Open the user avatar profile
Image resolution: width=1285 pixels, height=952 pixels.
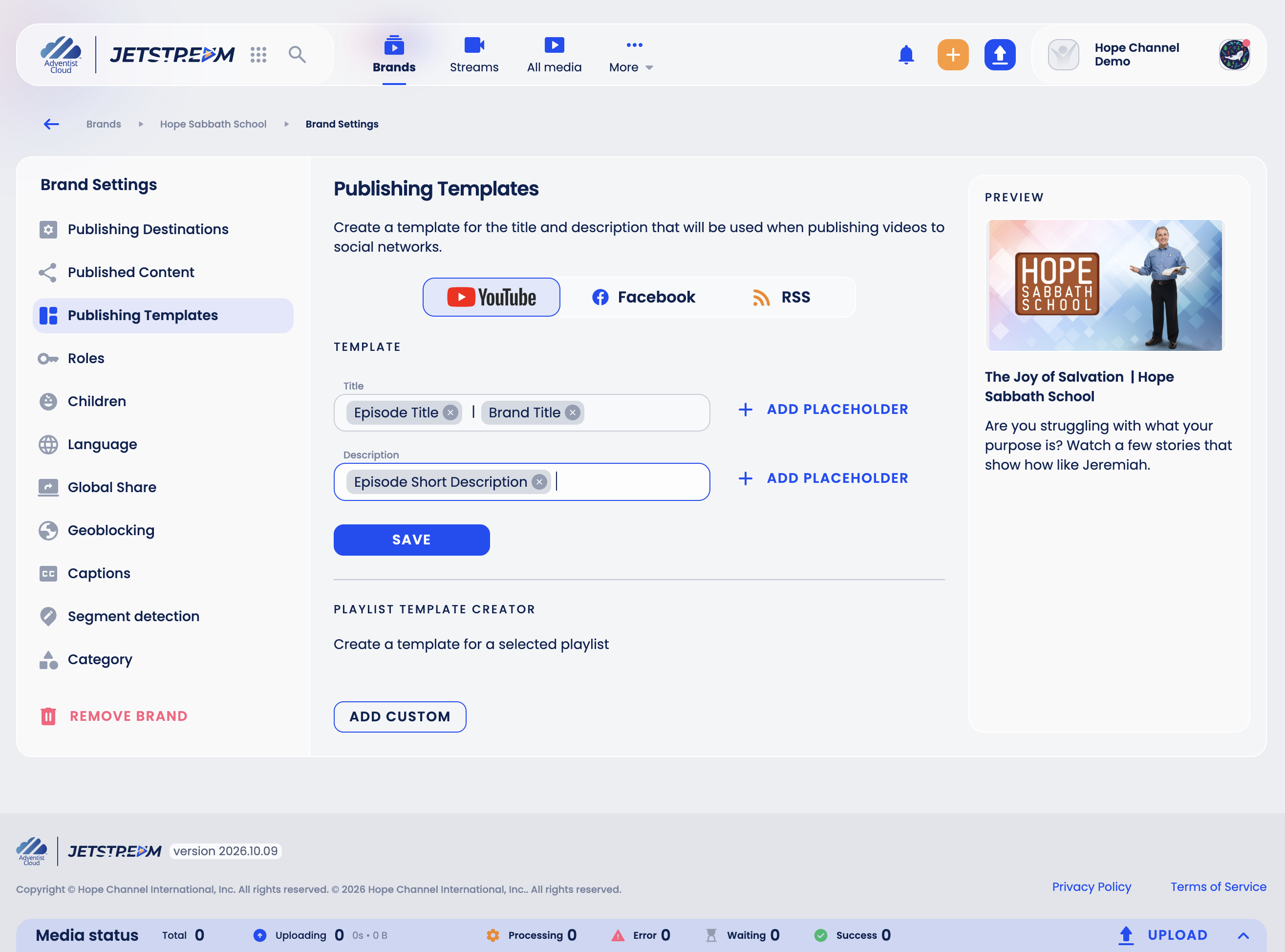point(1234,55)
